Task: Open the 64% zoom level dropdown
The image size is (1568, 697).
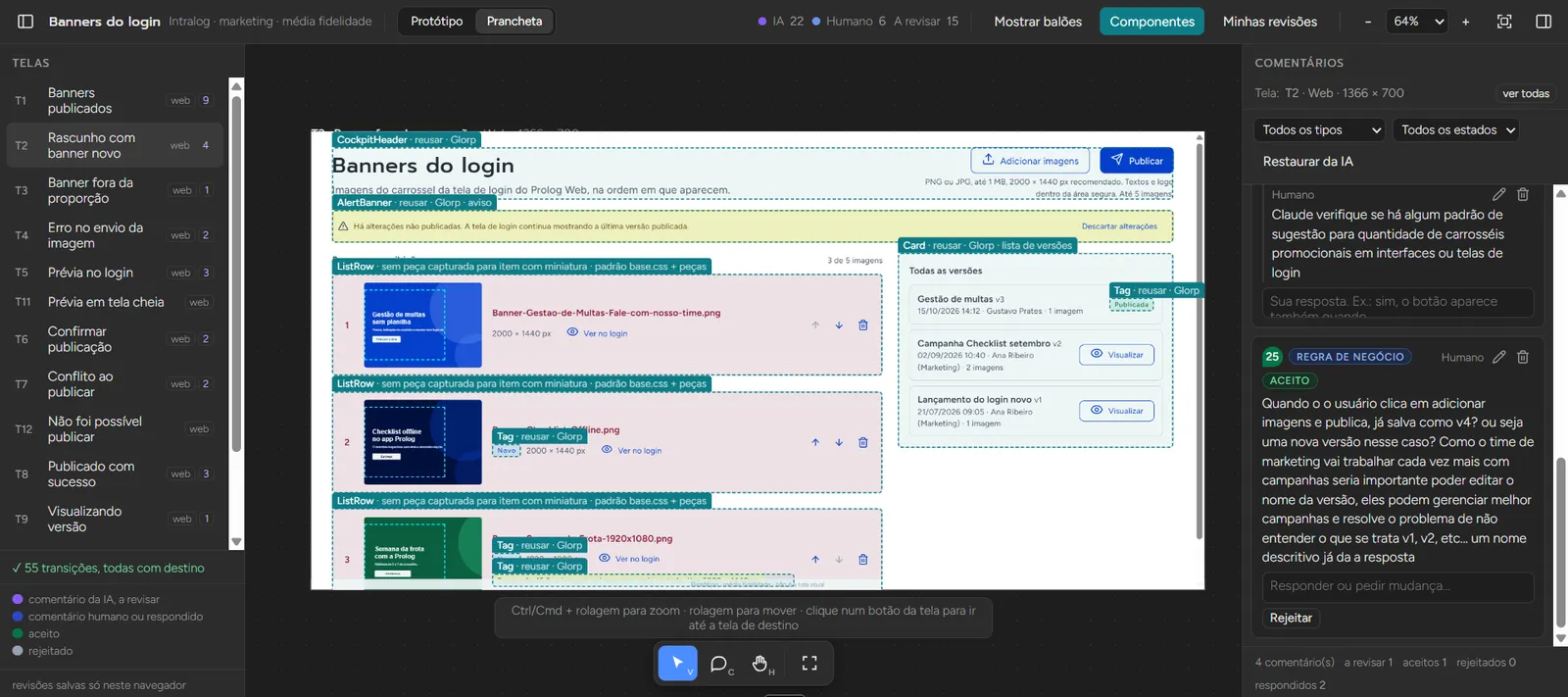Action: pos(1419,22)
